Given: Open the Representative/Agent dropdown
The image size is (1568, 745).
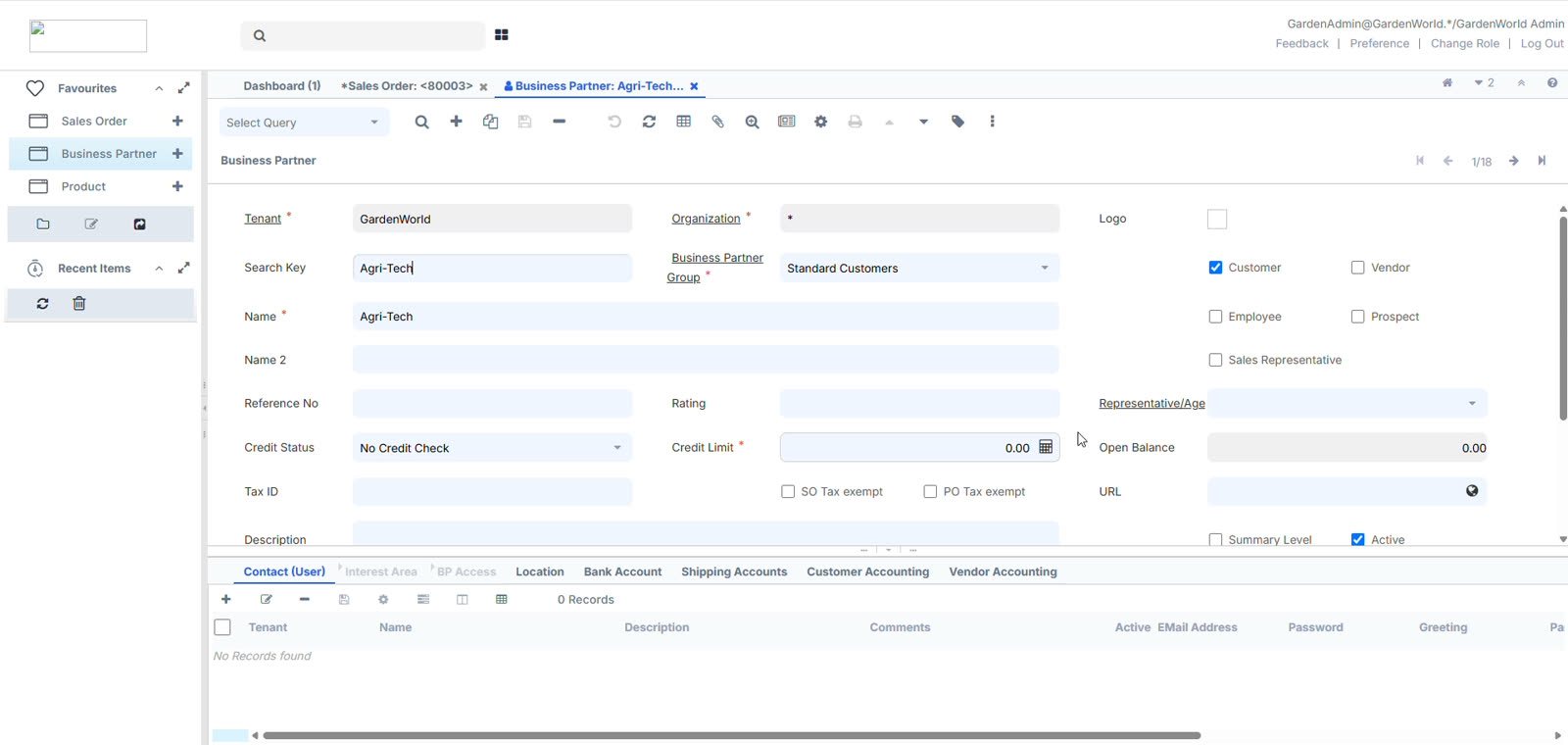Looking at the screenshot, I should 1472,404.
